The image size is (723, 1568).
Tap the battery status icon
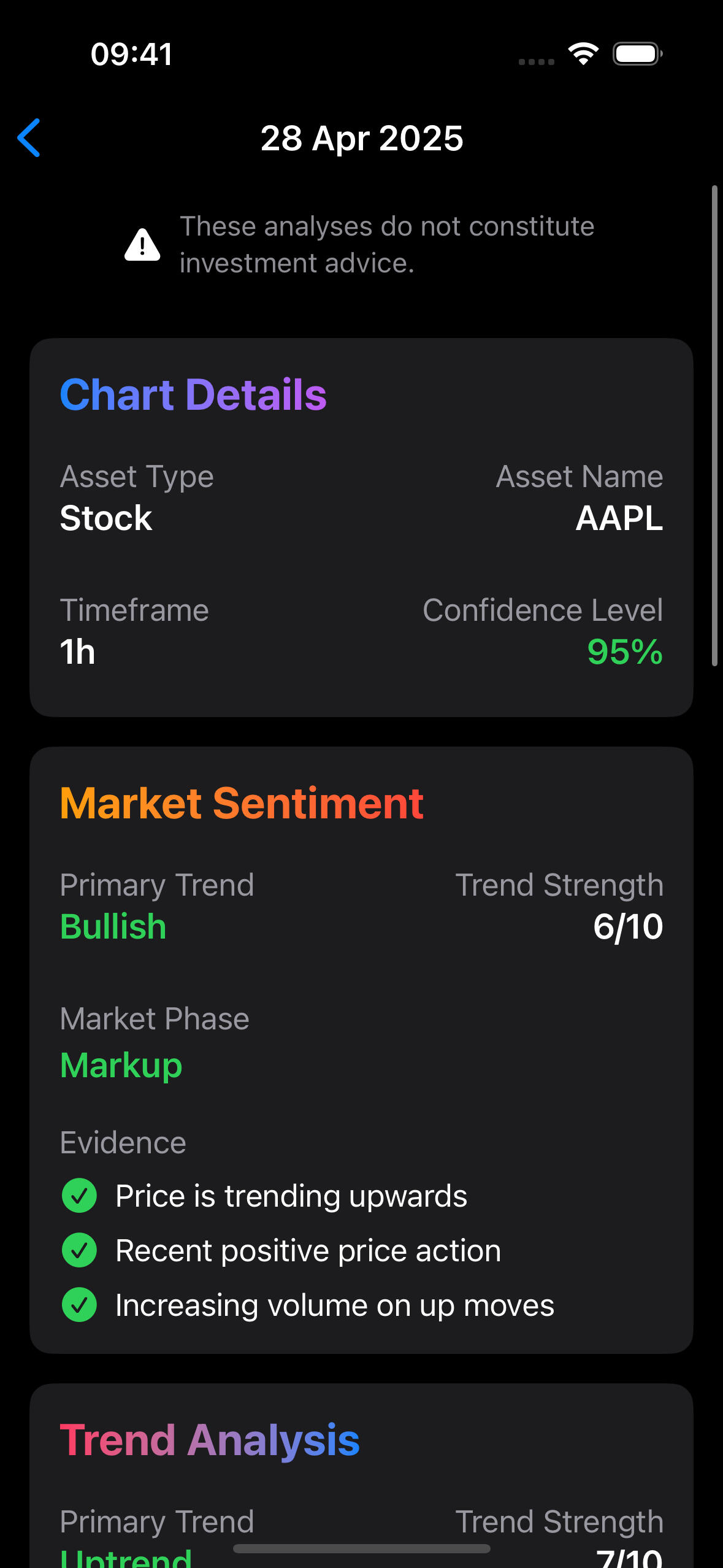click(x=637, y=54)
